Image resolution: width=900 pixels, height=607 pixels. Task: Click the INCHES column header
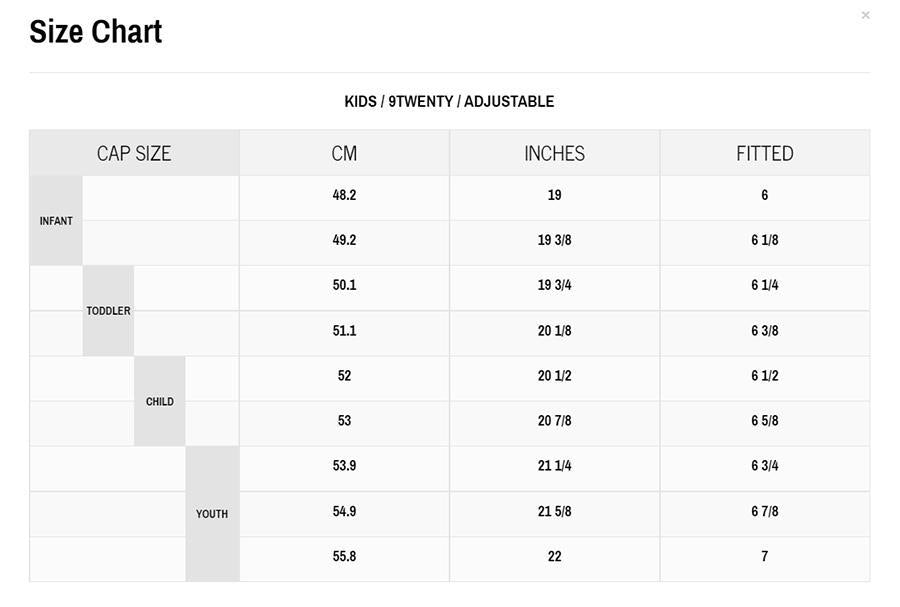(x=554, y=153)
